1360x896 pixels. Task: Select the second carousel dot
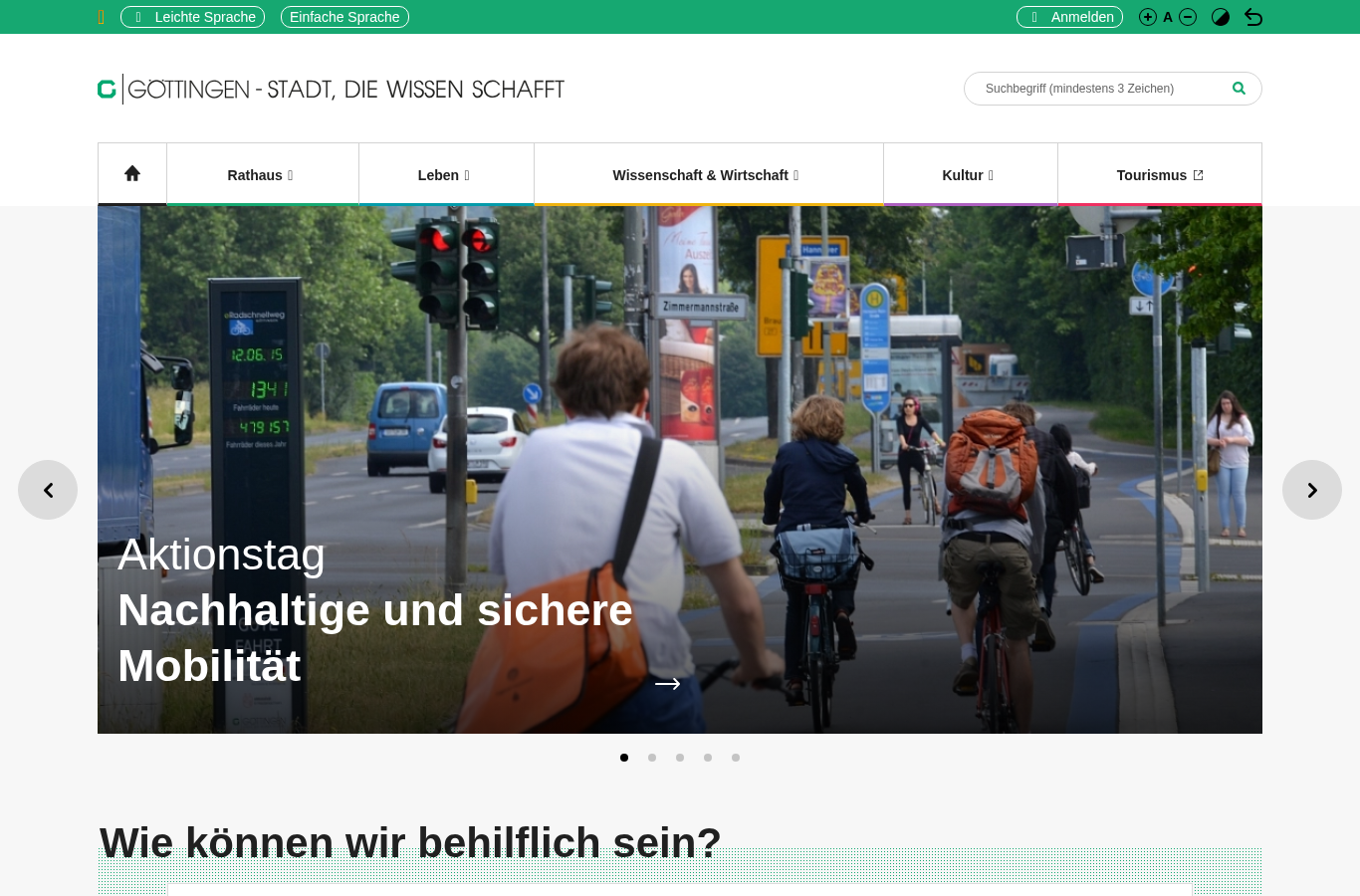pyautogui.click(x=652, y=758)
